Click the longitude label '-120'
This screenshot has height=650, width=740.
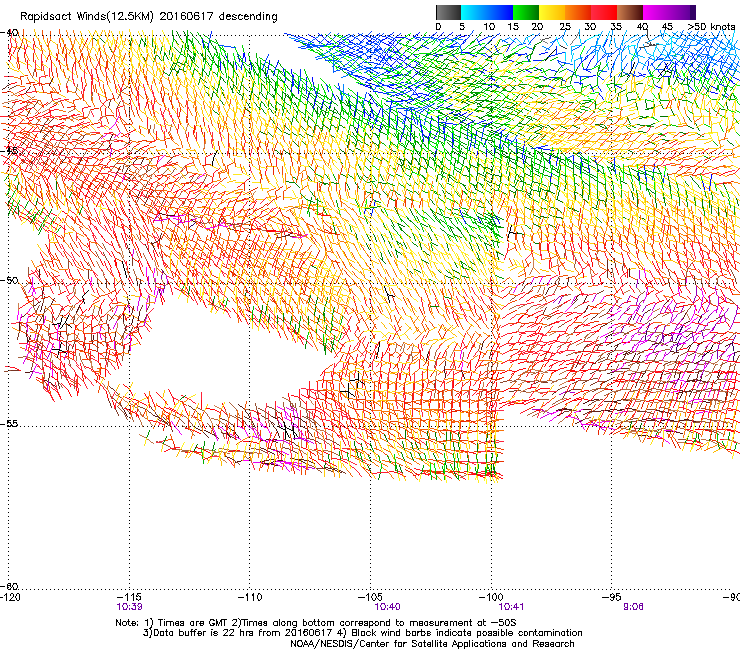click(x=10, y=598)
